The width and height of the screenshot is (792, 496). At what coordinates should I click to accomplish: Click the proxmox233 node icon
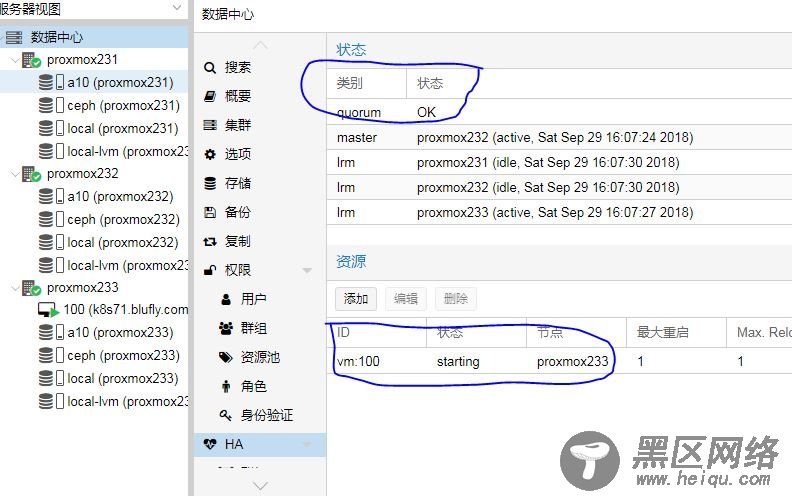pyautogui.click(x=31, y=288)
